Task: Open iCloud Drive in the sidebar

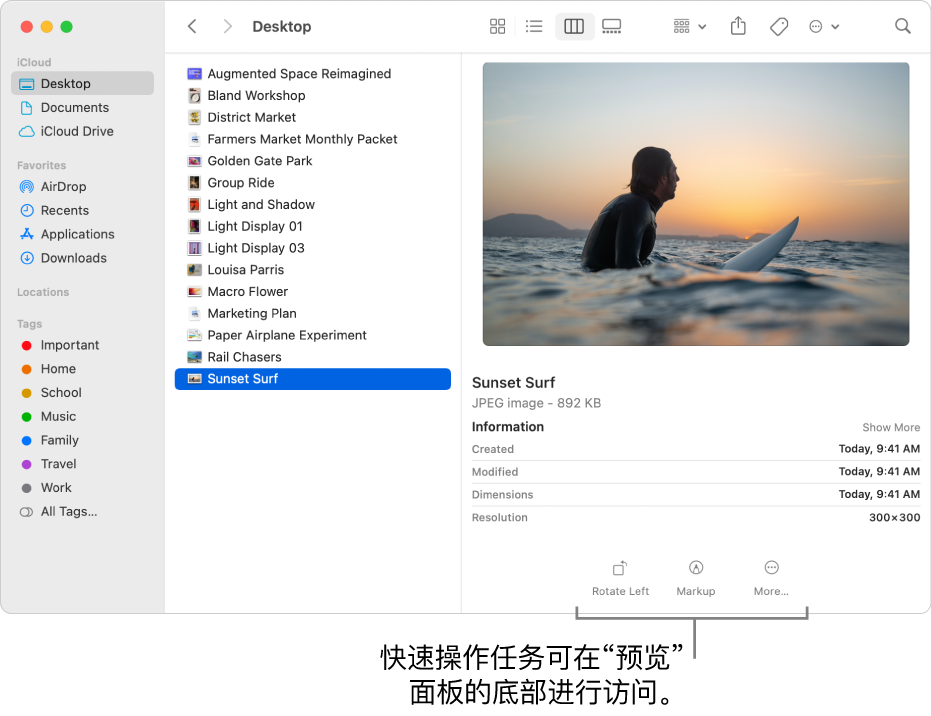Action: click(83, 131)
